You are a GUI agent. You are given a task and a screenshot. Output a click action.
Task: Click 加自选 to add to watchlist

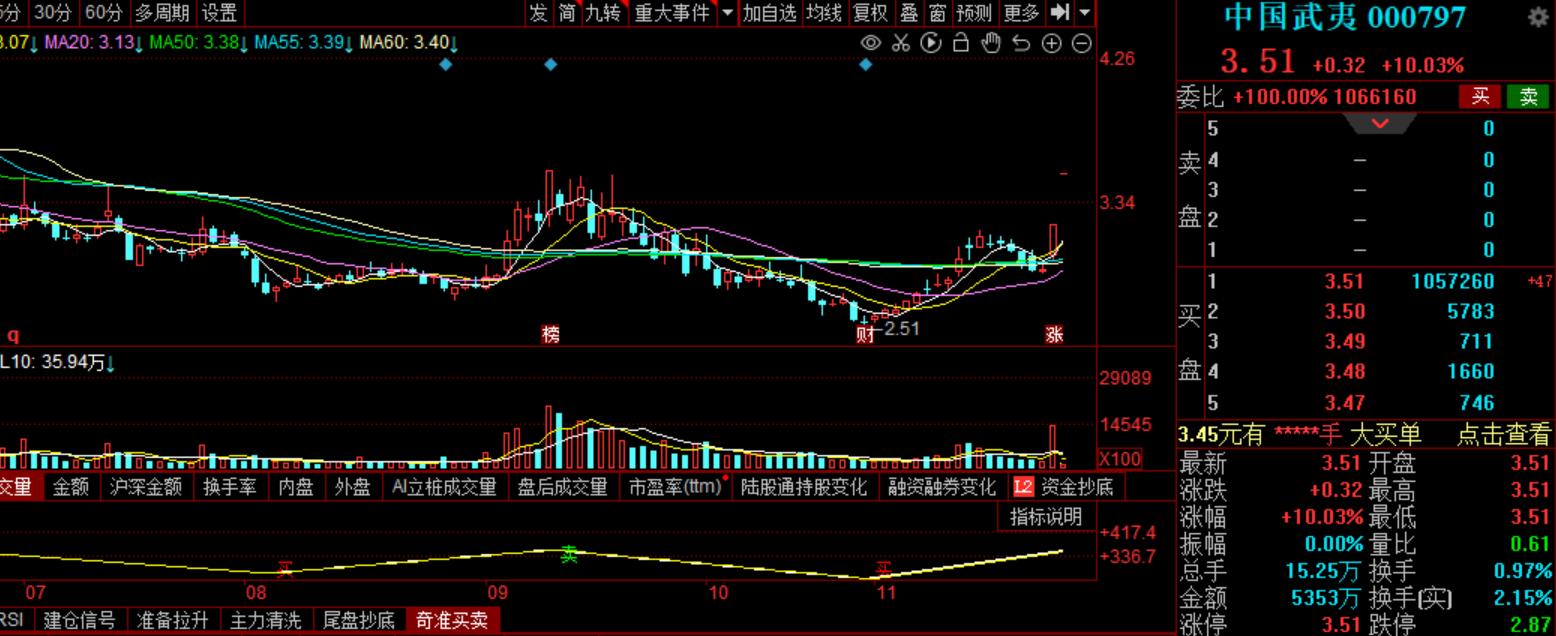tap(770, 13)
